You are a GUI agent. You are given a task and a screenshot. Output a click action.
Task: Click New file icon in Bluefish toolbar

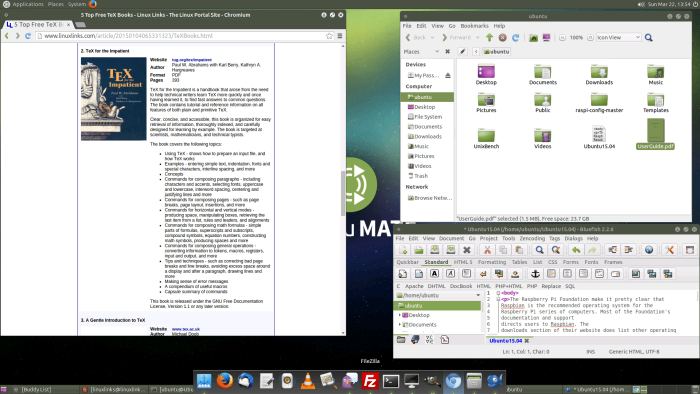403,250
